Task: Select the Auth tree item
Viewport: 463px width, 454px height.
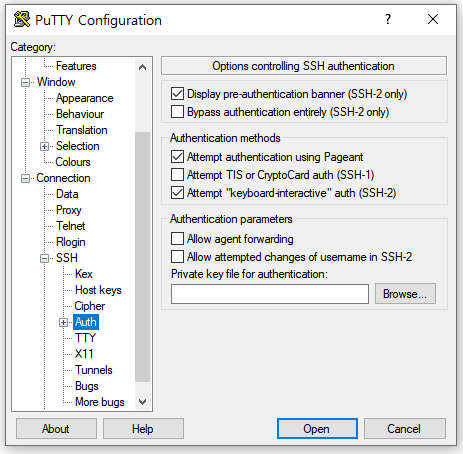Action: pyautogui.click(x=86, y=322)
